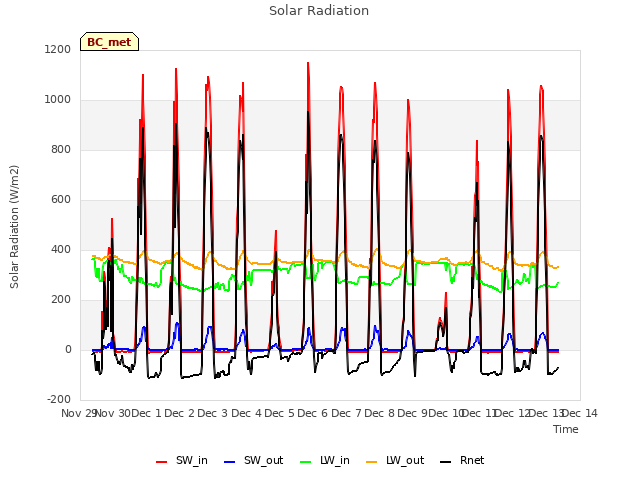This screenshot has width=640, height=480.
Task: Click the blue SW_out legend swatch
Action: point(230,462)
